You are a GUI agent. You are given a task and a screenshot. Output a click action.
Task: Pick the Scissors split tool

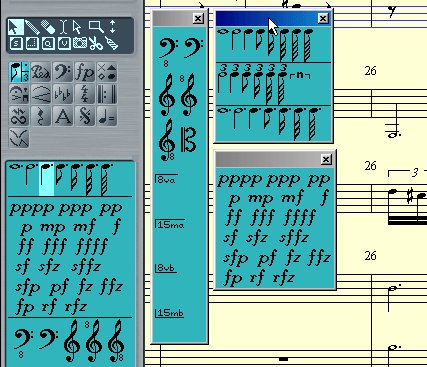pyautogui.click(x=96, y=44)
